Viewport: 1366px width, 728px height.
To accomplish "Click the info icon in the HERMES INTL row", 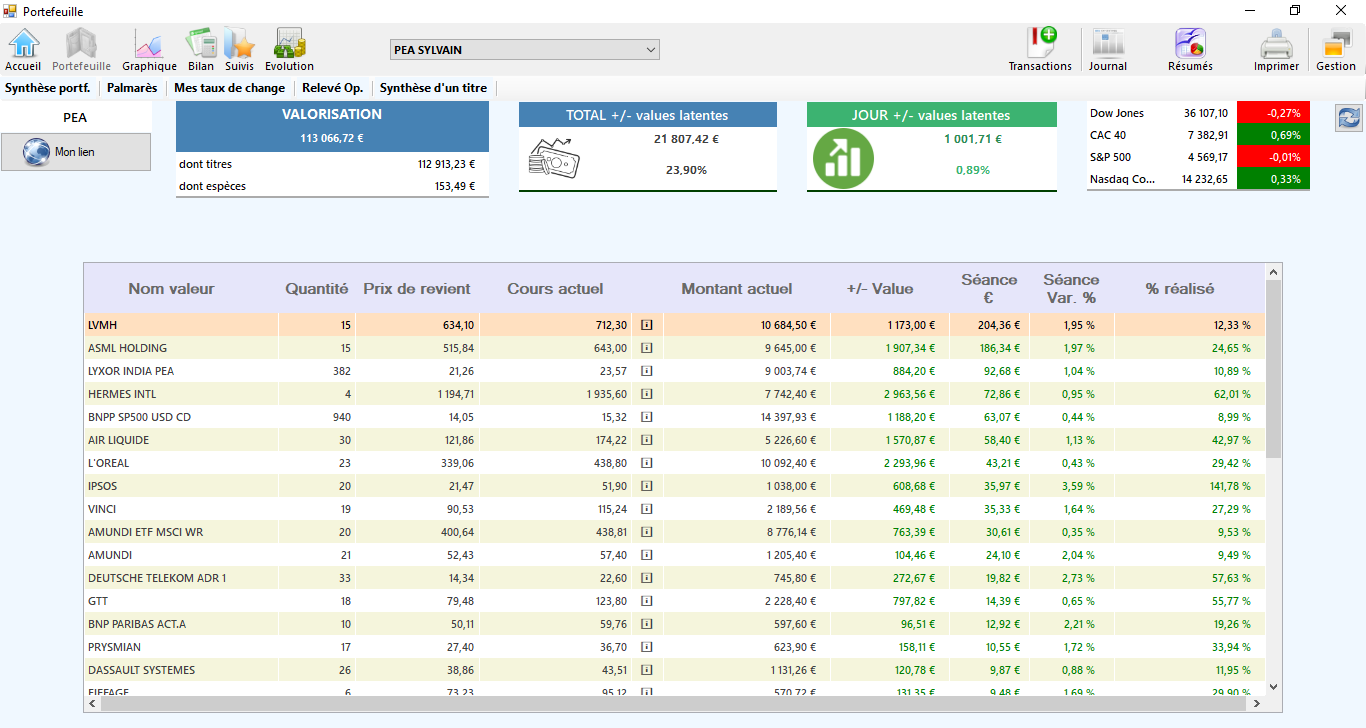I will click(x=646, y=394).
